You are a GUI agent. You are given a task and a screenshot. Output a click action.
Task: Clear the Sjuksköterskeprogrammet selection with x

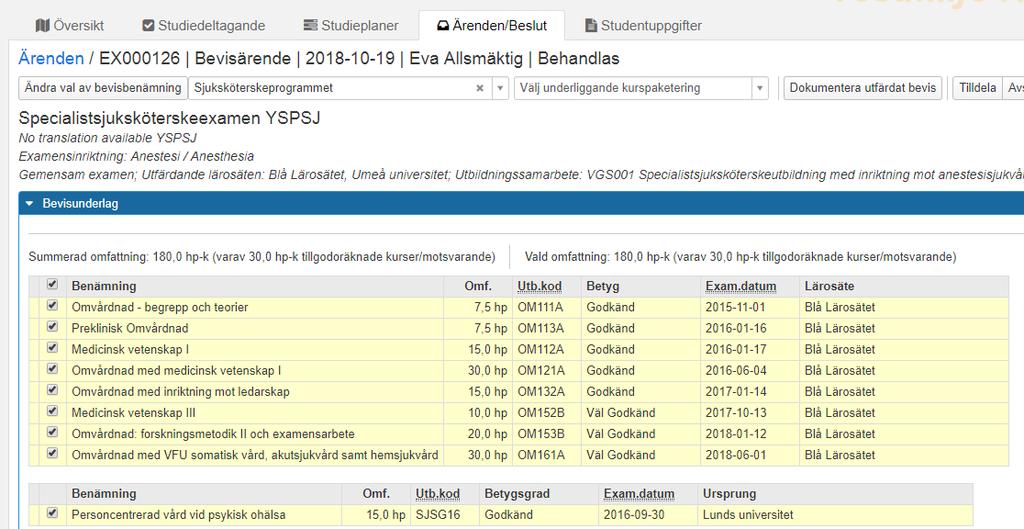(479, 88)
